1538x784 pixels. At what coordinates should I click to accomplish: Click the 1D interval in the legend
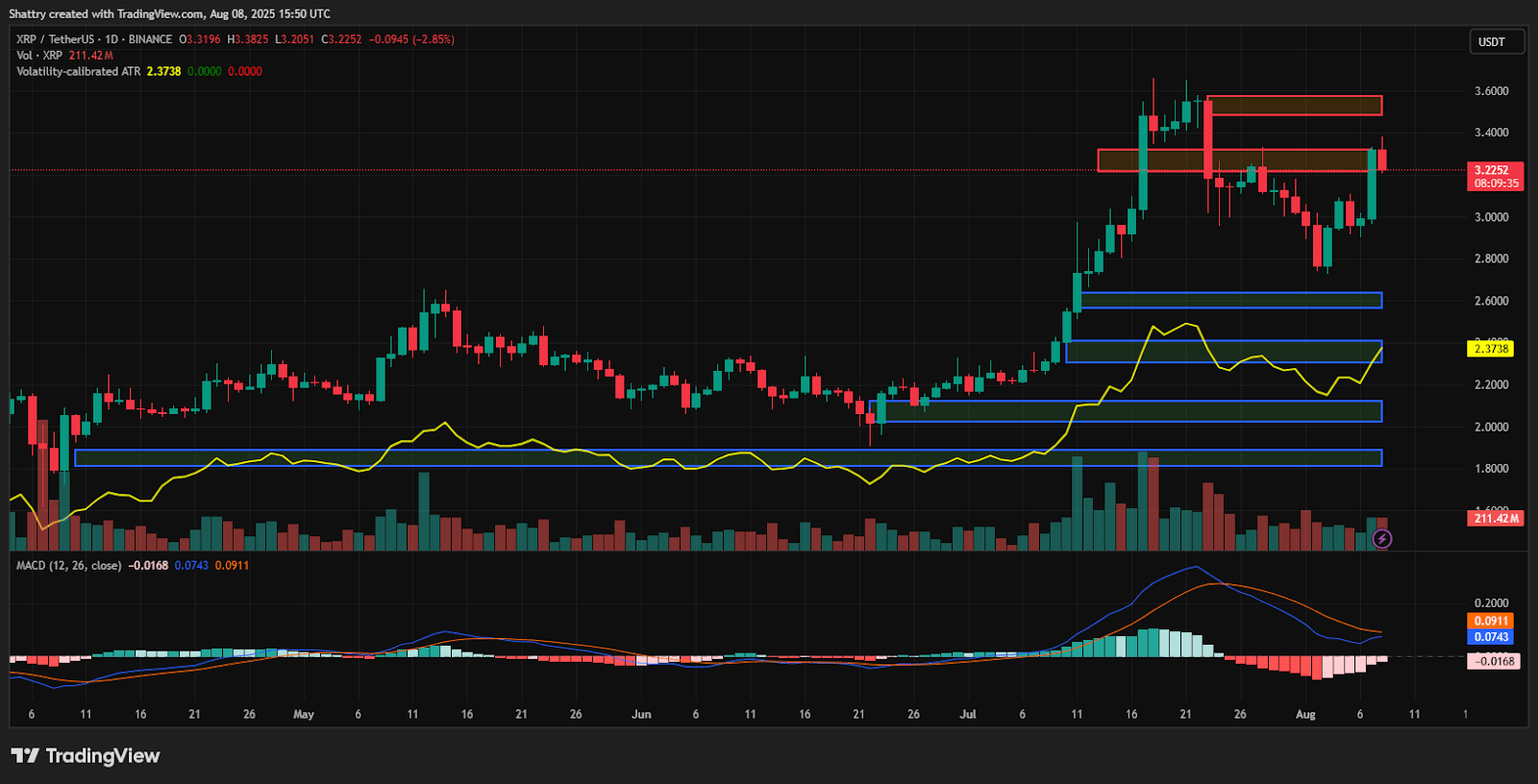[x=112, y=39]
